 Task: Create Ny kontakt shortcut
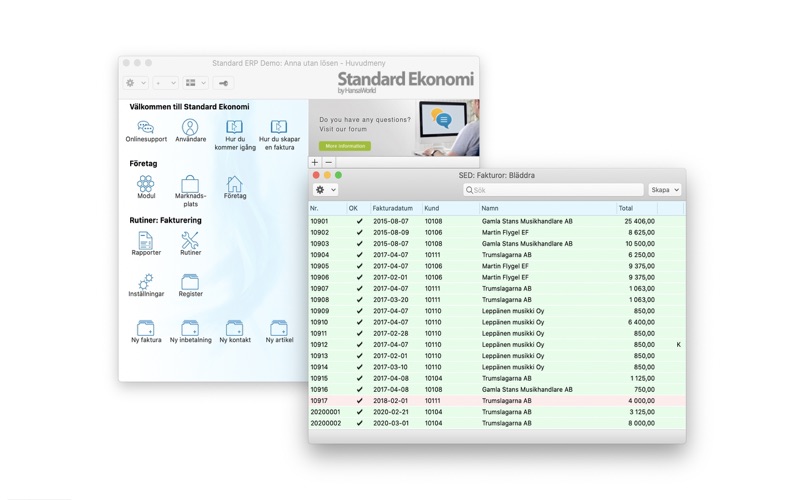tap(235, 328)
